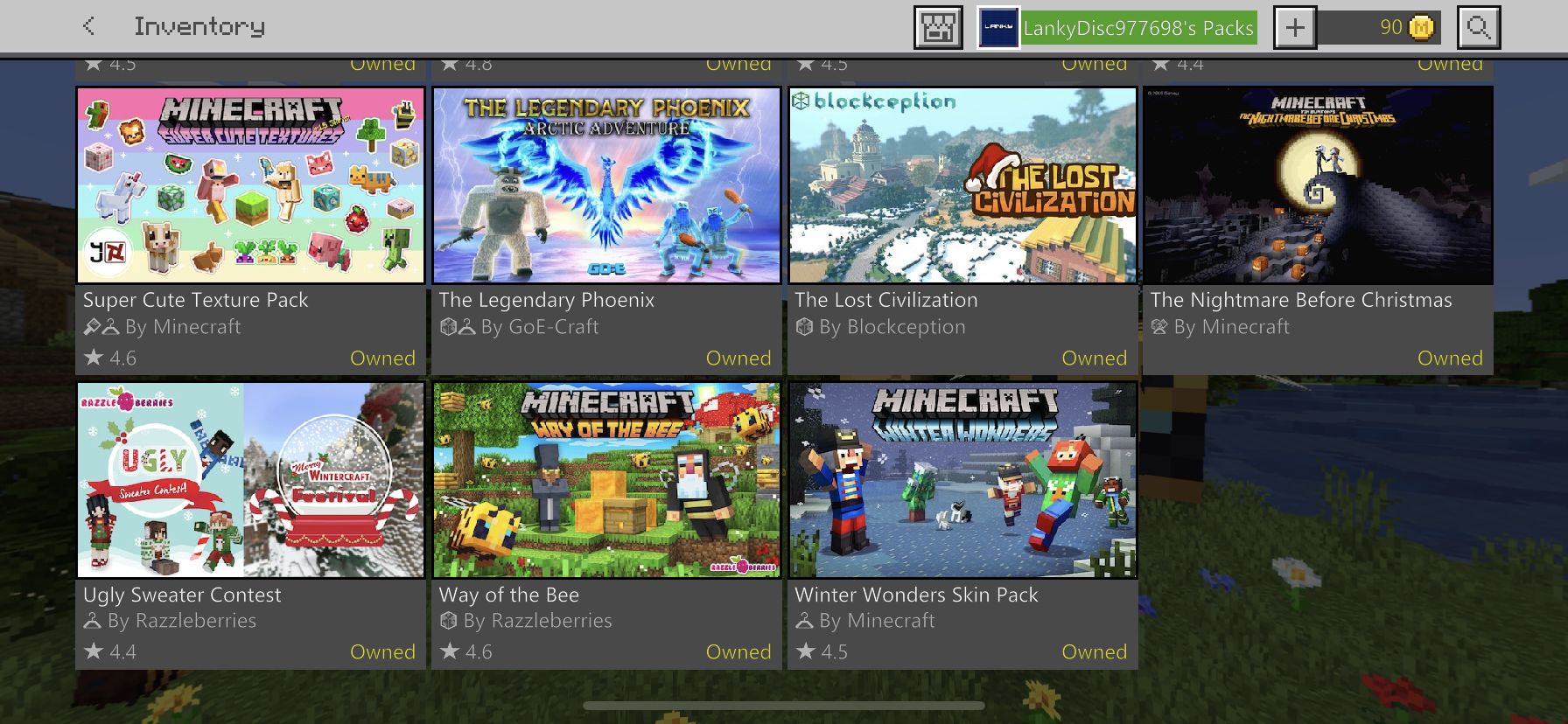Add Minecoins with the plus button
This screenshot has width=1568, height=724.
point(1295,27)
